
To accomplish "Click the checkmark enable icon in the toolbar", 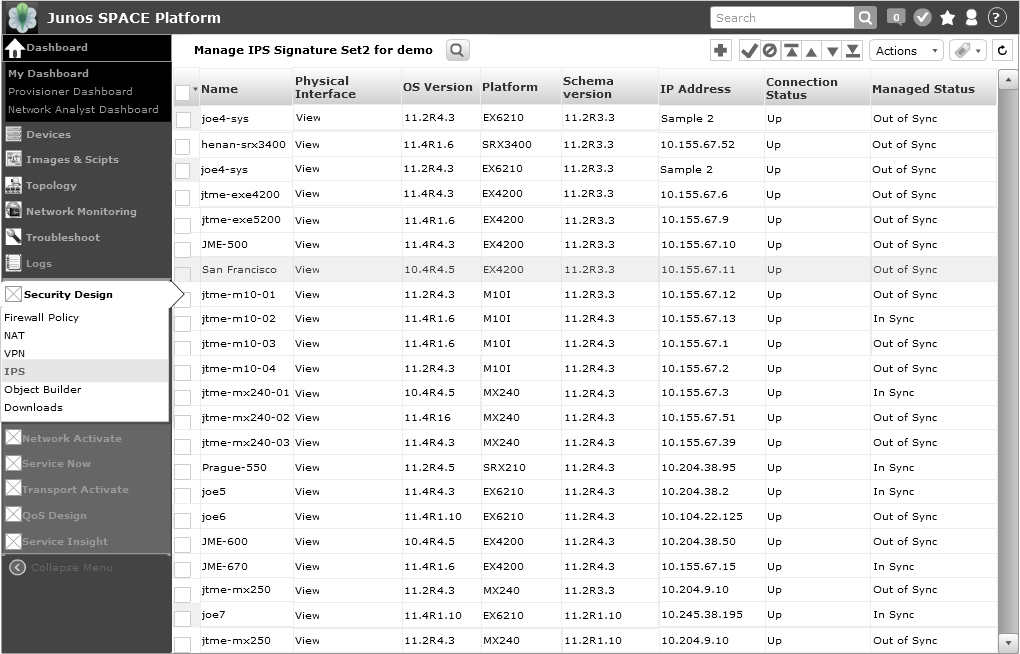I will (749, 50).
